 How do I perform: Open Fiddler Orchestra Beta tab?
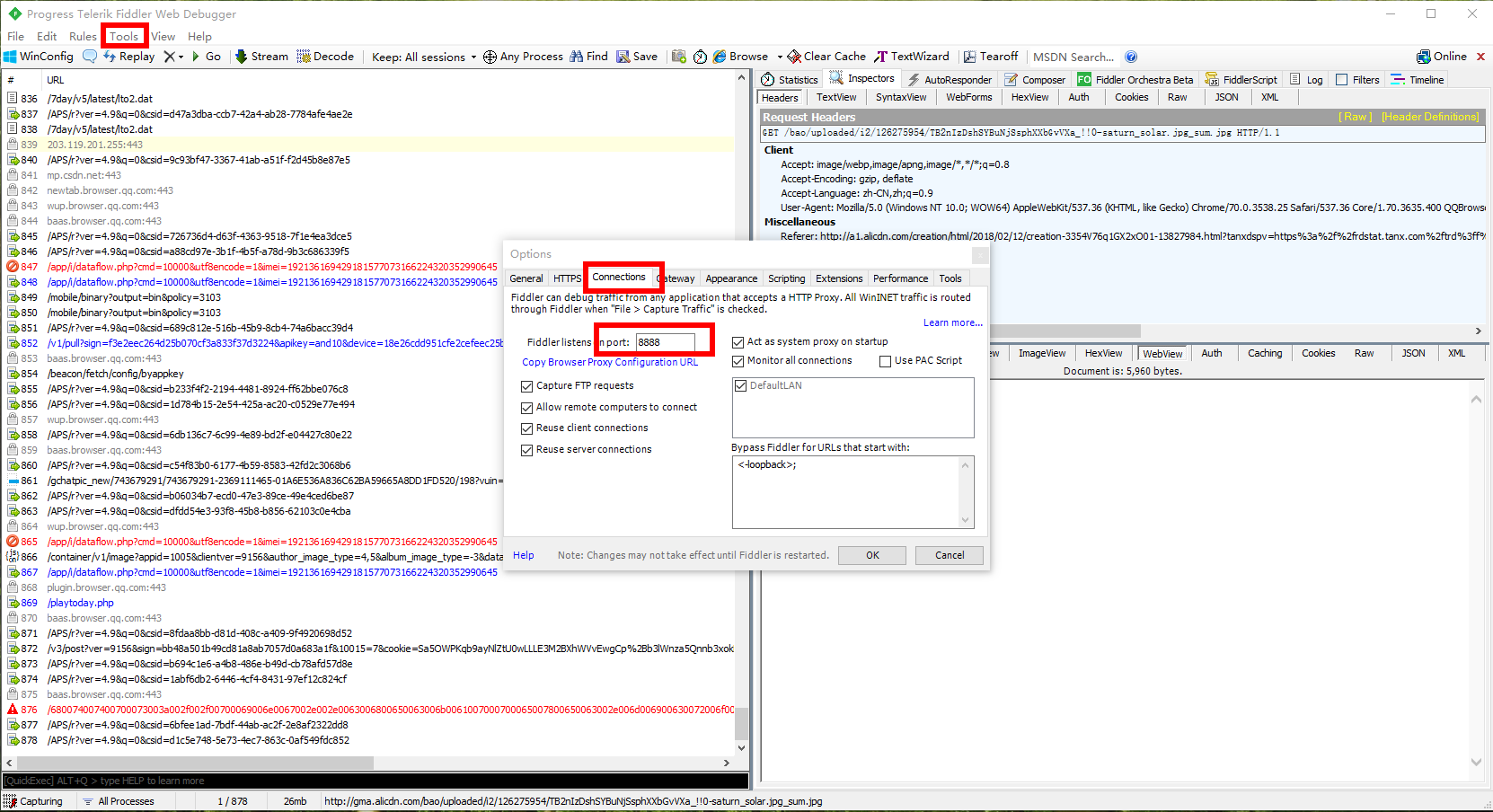click(1135, 80)
